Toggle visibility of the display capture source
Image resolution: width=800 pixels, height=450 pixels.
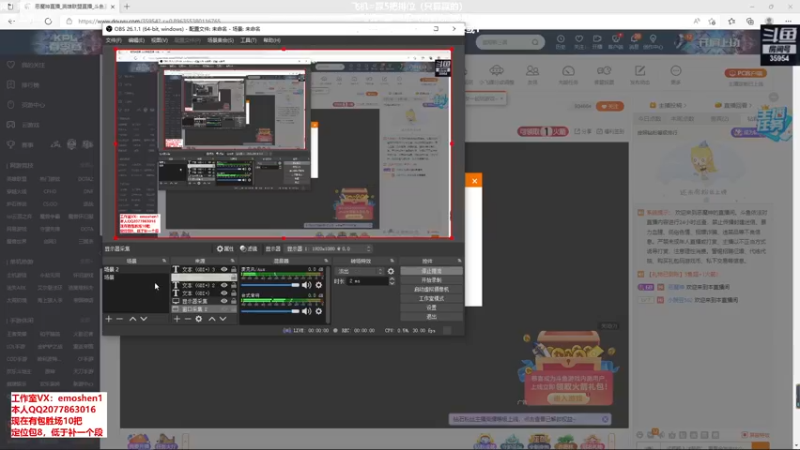click(x=224, y=301)
